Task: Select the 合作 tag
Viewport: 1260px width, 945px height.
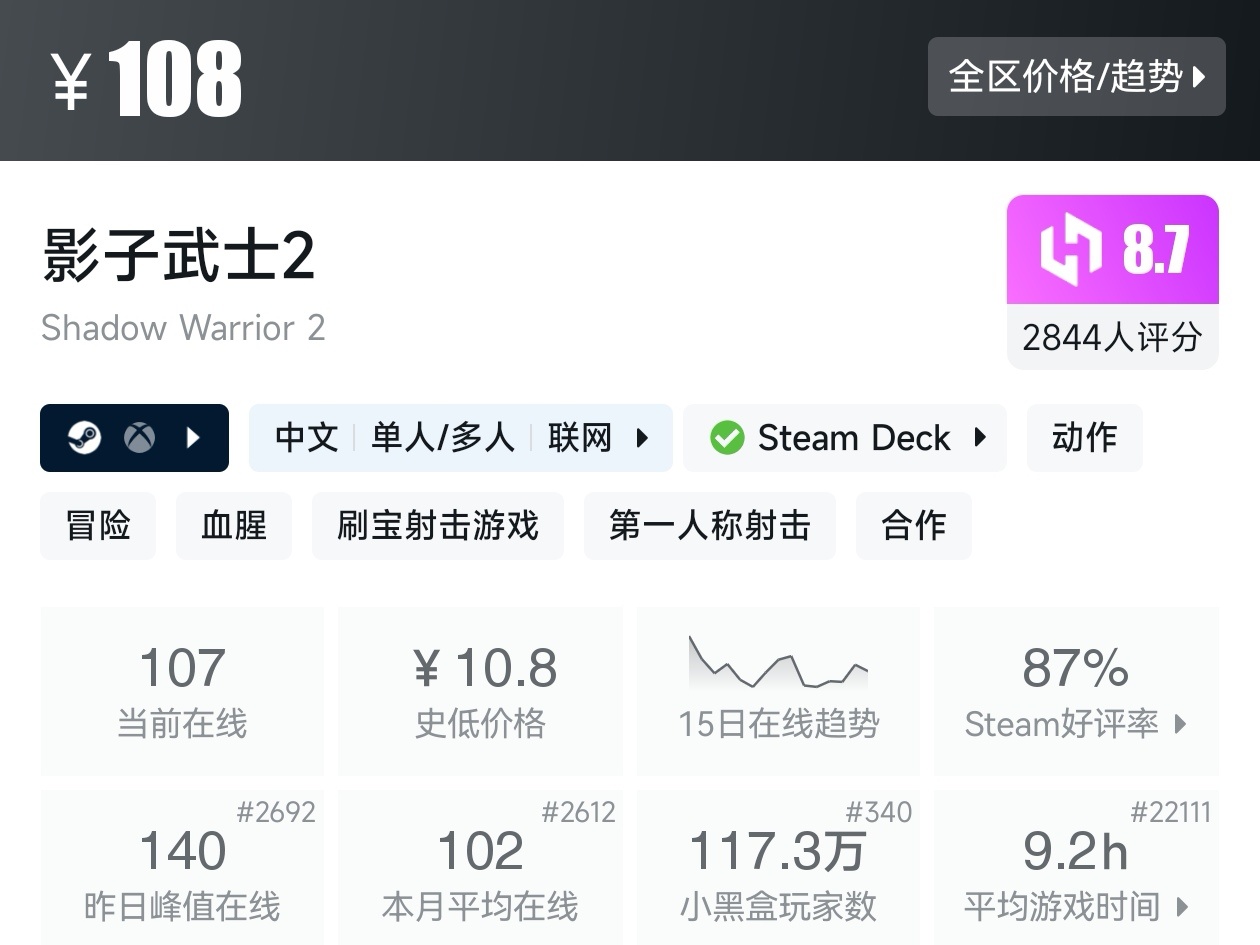Action: click(914, 525)
